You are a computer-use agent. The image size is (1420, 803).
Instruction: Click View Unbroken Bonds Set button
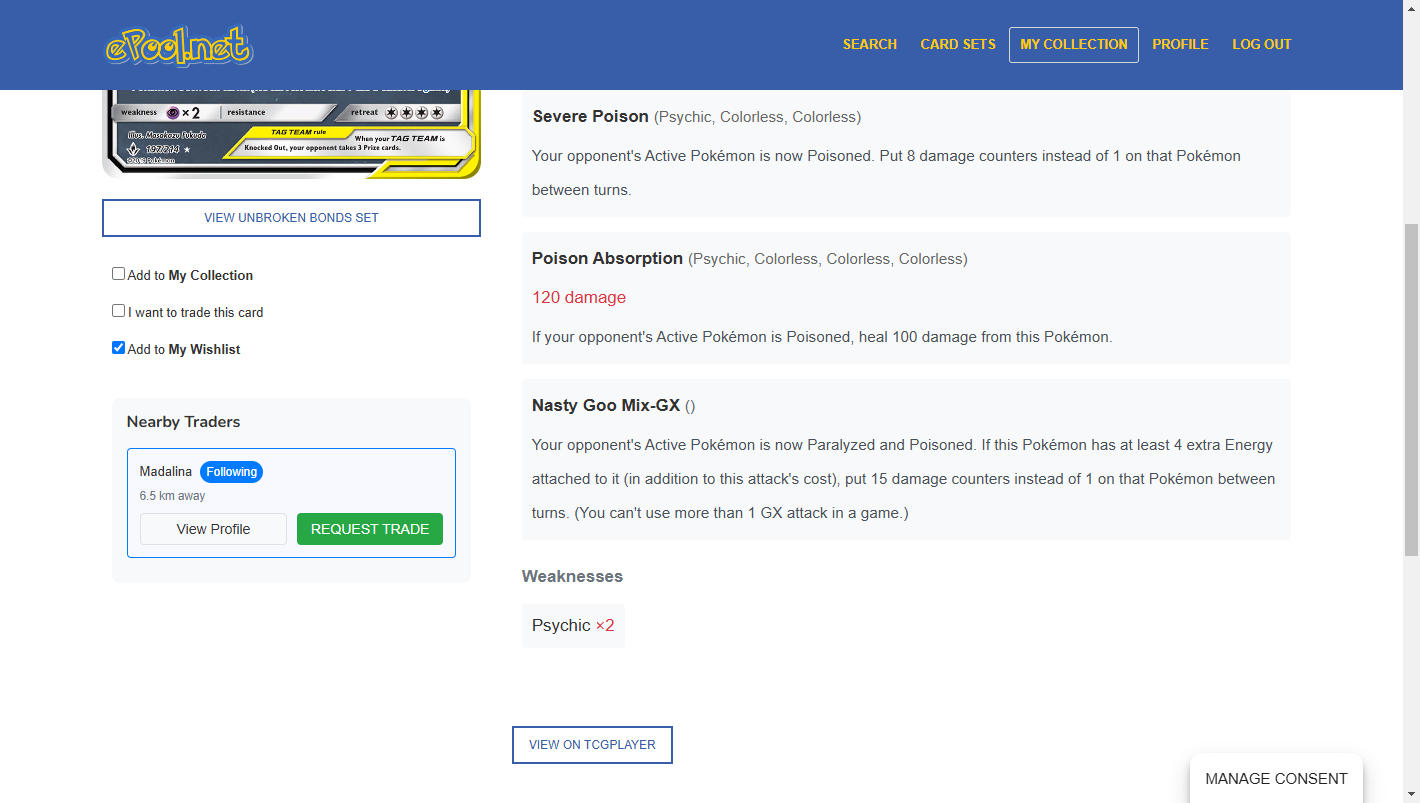click(x=291, y=218)
